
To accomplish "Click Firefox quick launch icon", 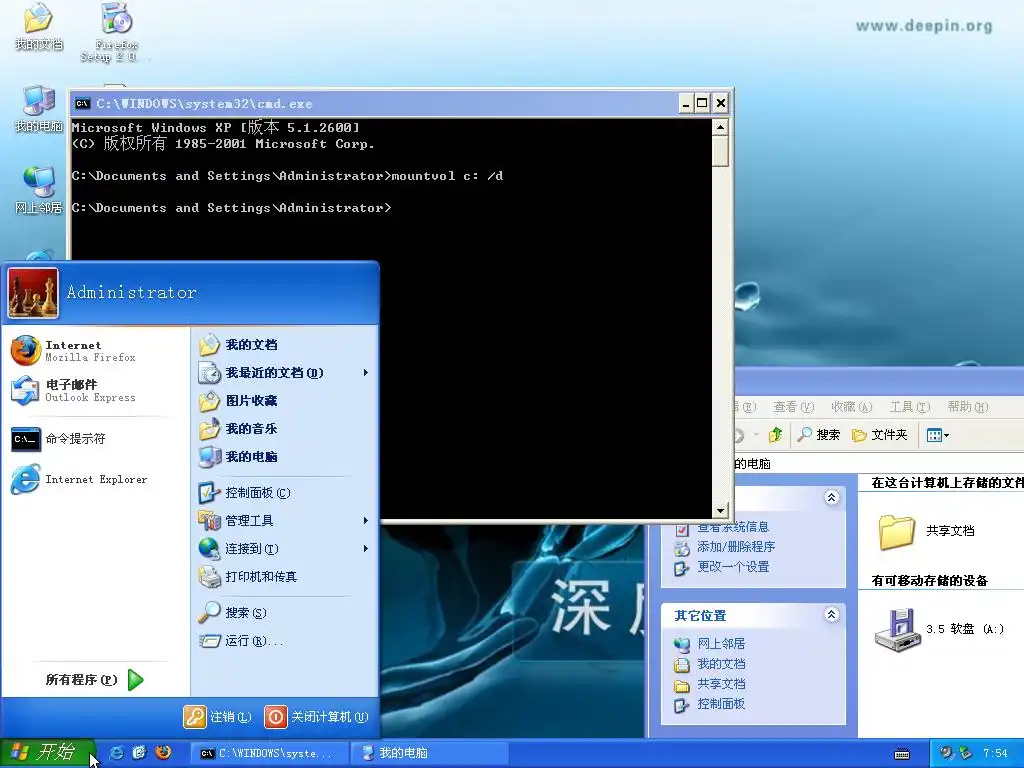I will 163,752.
